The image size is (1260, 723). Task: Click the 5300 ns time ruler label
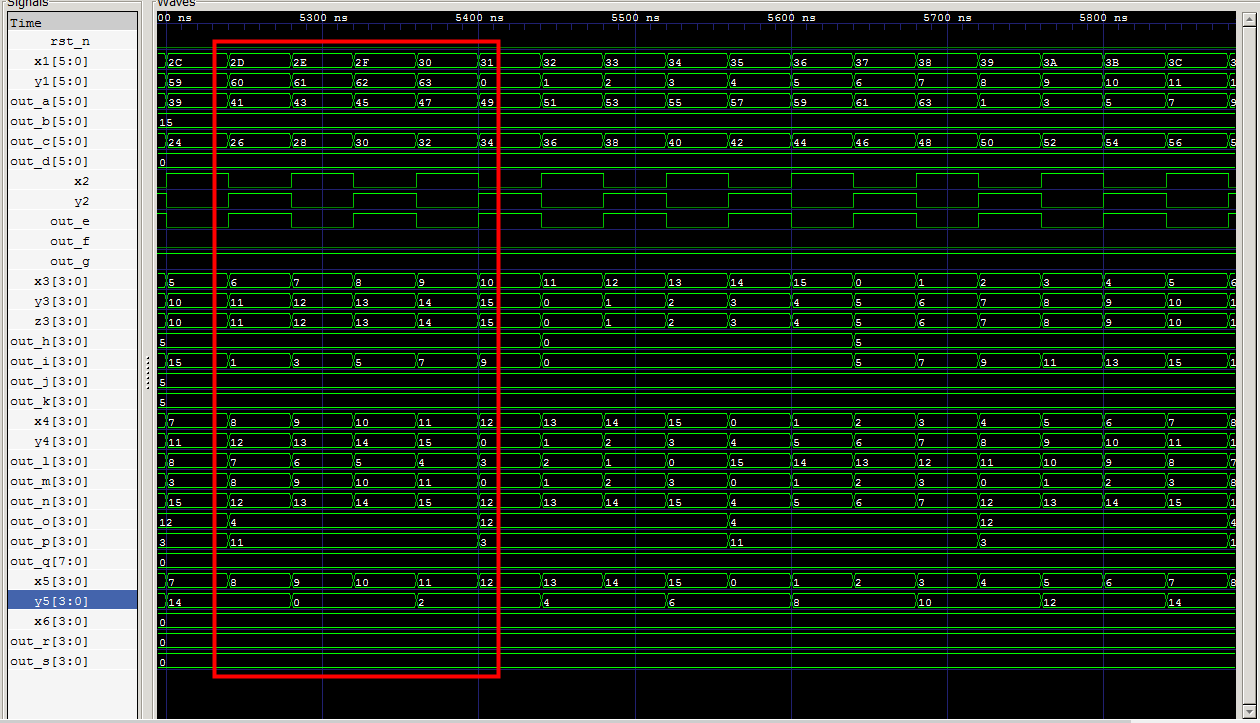324,18
